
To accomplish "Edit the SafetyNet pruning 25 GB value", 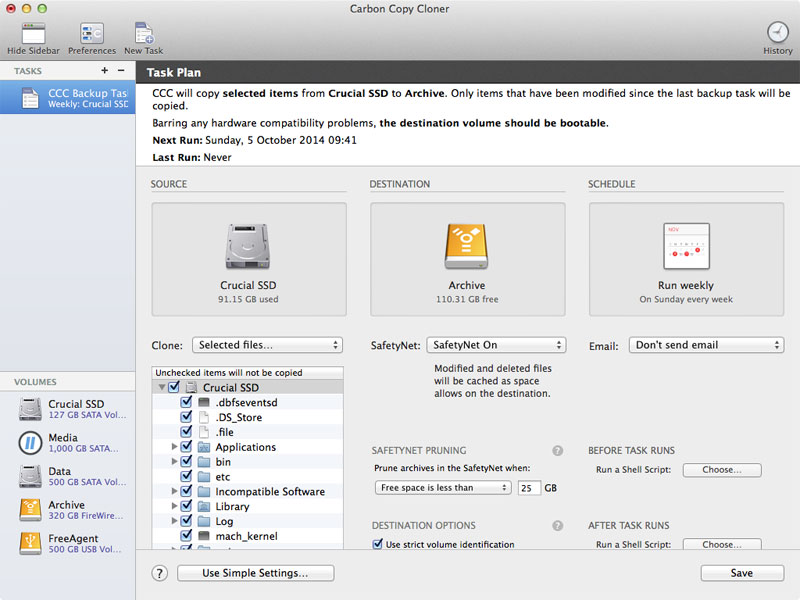I will coord(529,489).
